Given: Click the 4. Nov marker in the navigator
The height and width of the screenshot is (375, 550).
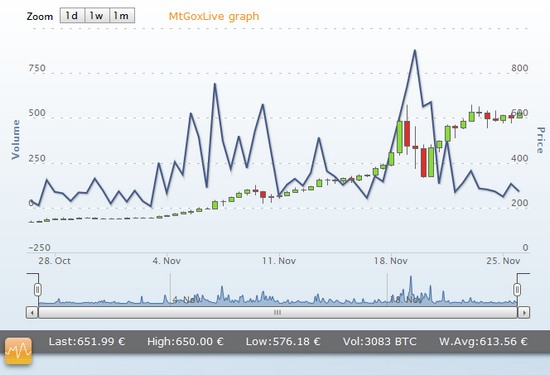Looking at the screenshot, I should click(x=186, y=300).
